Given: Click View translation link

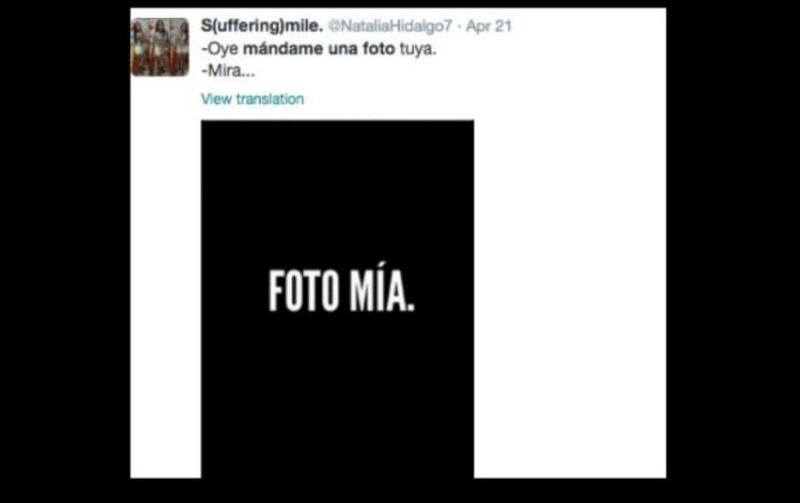Looking at the screenshot, I should click(253, 99).
